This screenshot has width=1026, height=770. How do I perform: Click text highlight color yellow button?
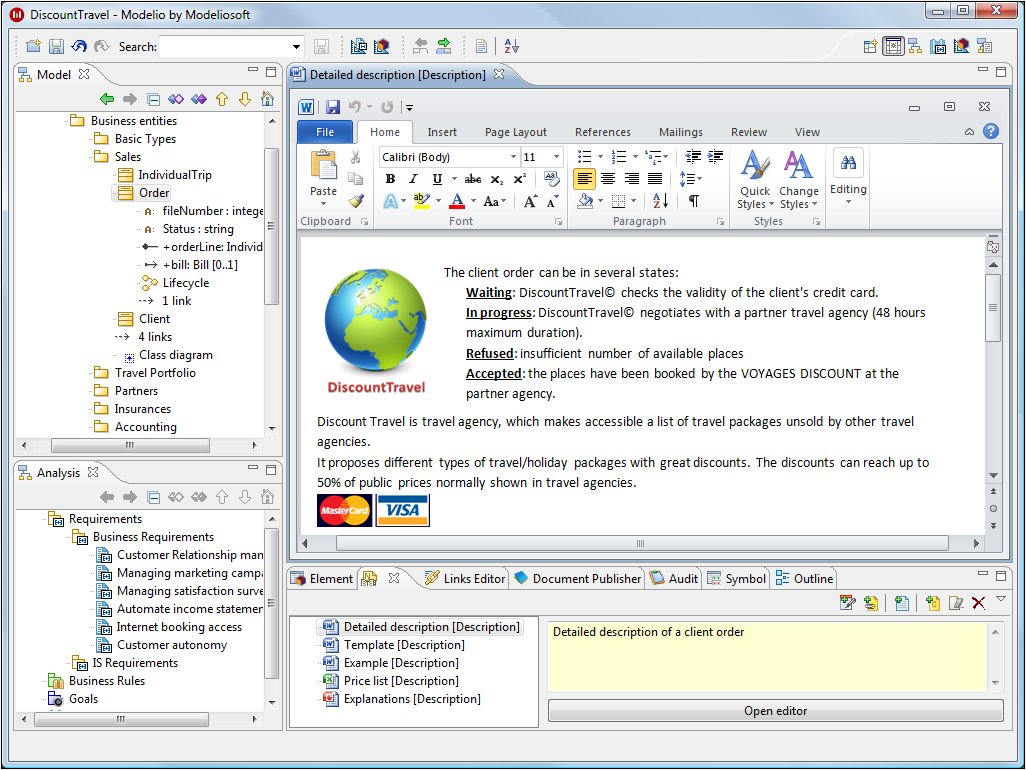point(421,201)
